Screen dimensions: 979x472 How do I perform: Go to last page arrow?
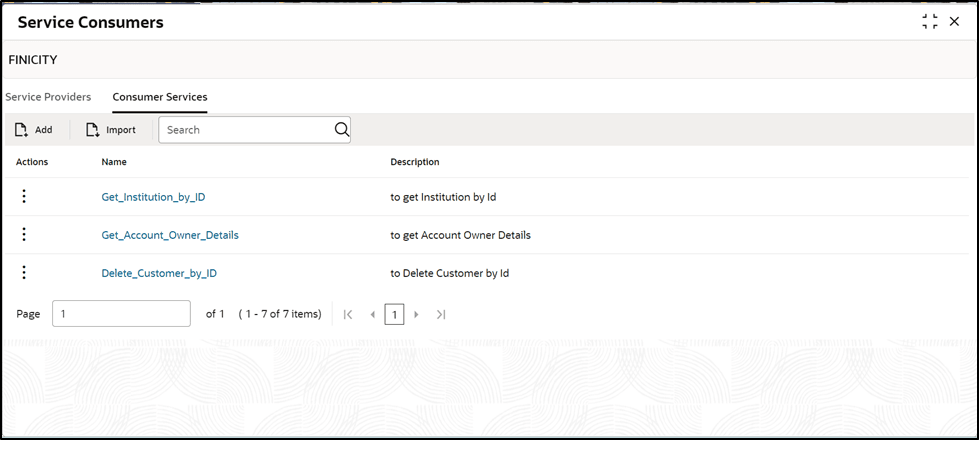point(441,314)
